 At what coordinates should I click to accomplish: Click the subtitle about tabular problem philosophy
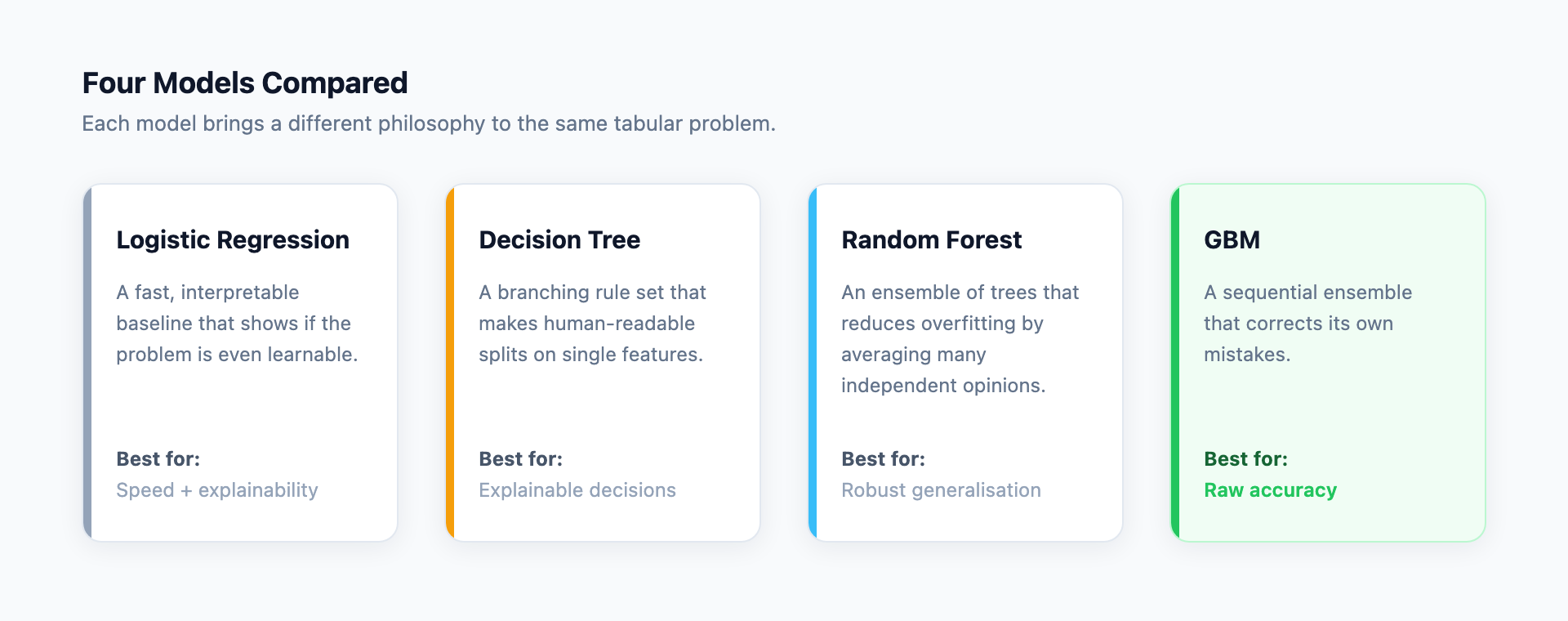[429, 123]
